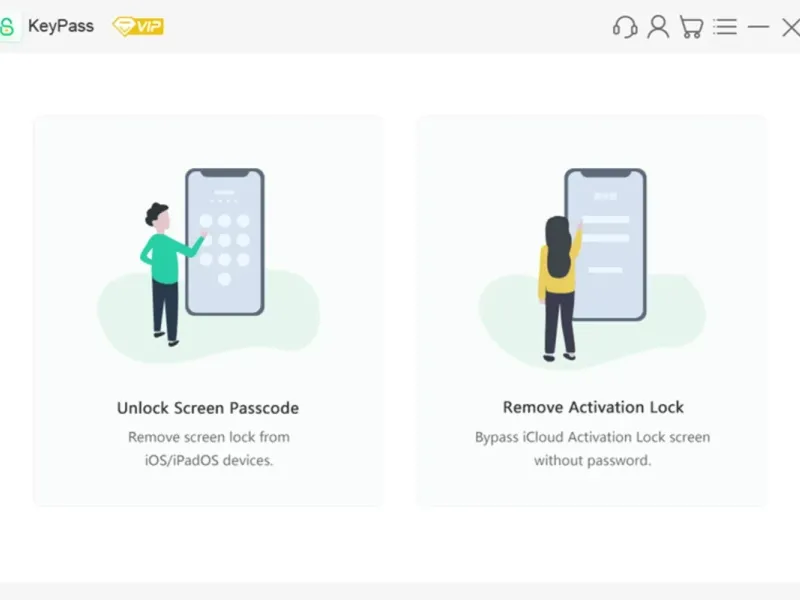
Task: Click 'Remove screen lock from' description text
Action: (x=209, y=437)
